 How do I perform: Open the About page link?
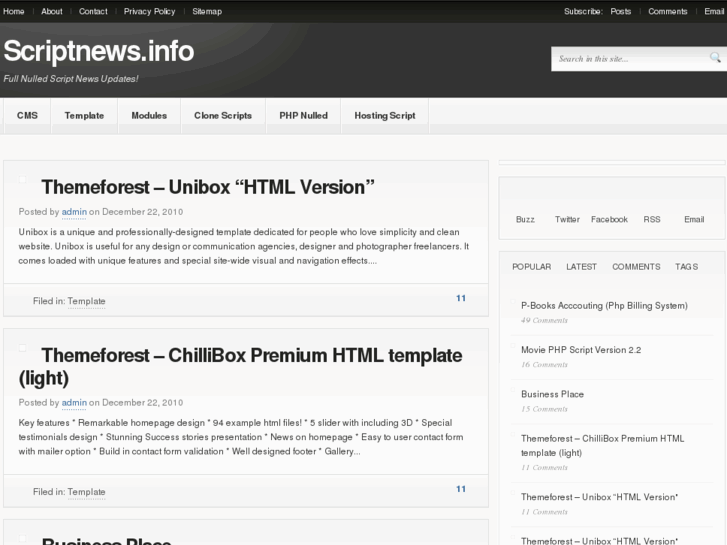pyautogui.click(x=51, y=12)
